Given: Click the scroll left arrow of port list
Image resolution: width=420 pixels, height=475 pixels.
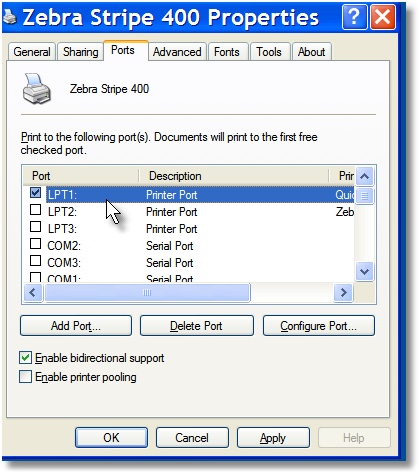Looking at the screenshot, I should pyautogui.click(x=33, y=293).
